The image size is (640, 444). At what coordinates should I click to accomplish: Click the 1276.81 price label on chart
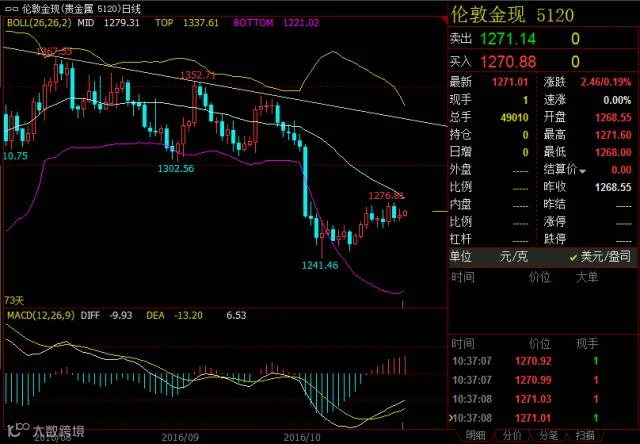[387, 196]
